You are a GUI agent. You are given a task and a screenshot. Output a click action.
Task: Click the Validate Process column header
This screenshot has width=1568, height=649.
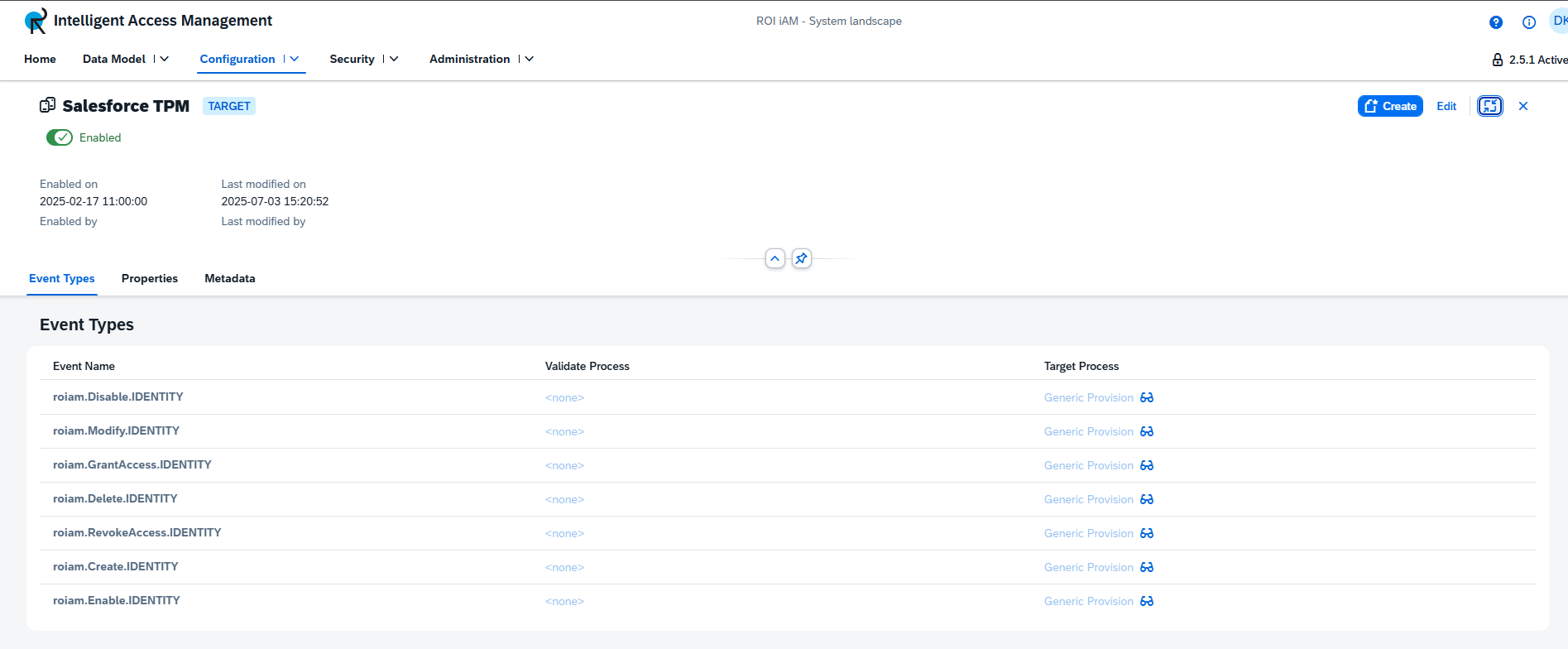[587, 366]
